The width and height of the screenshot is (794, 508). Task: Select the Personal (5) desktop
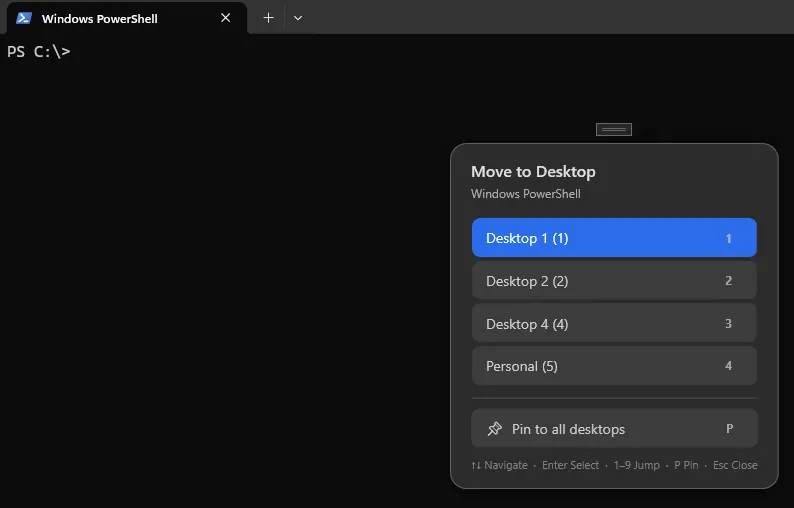click(614, 366)
